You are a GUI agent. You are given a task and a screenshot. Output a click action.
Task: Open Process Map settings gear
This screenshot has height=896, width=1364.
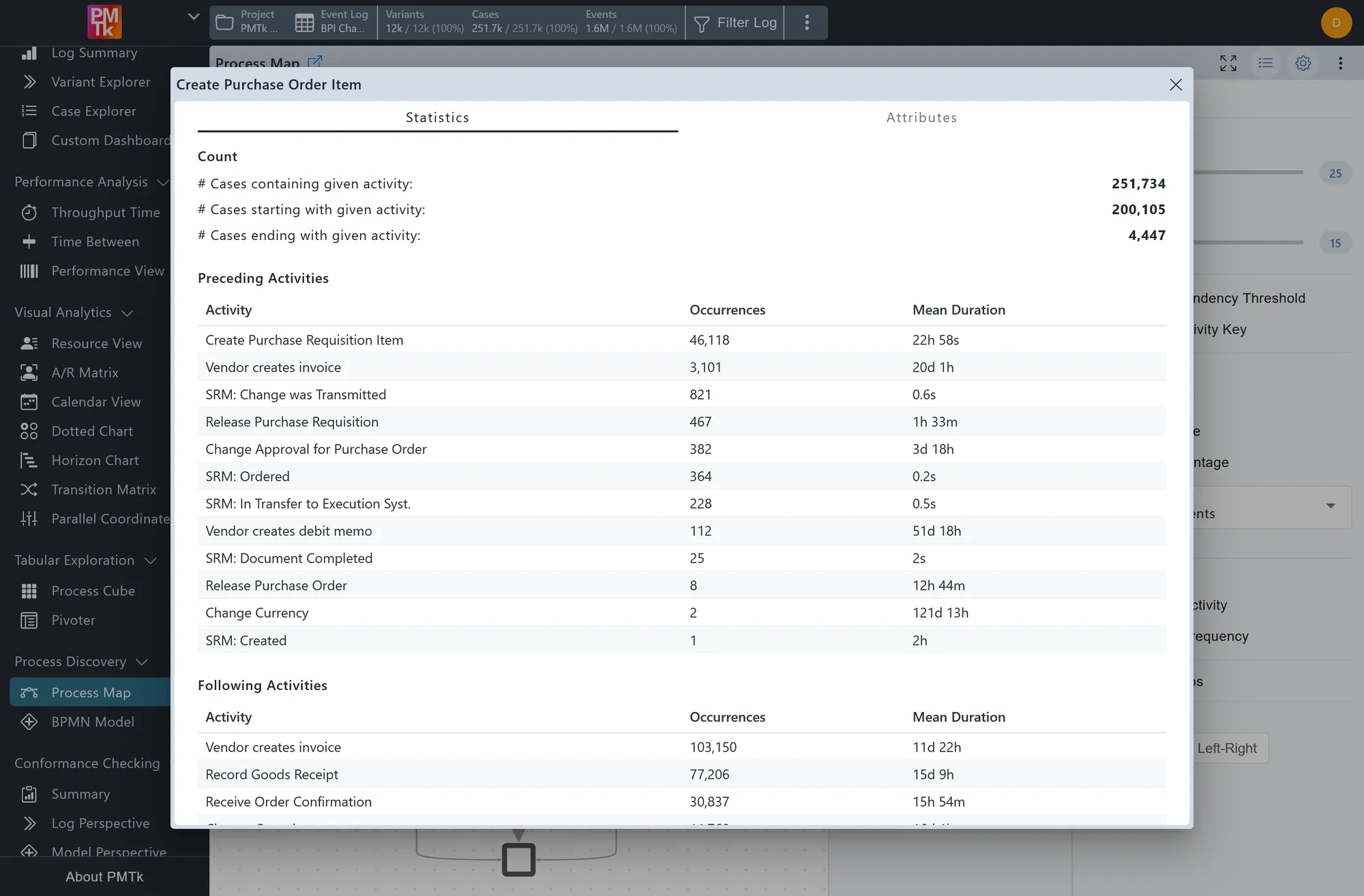1303,63
